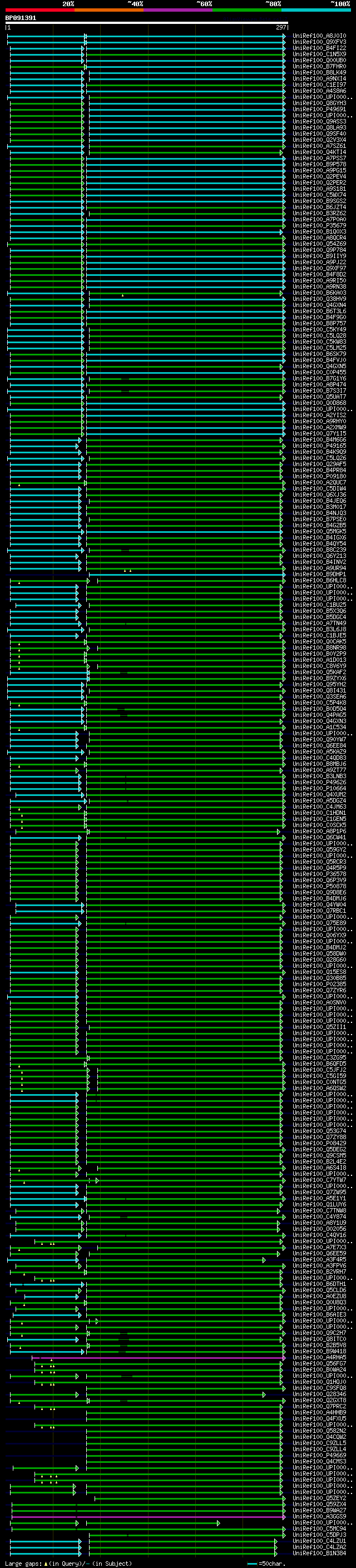Select the UniRef100_A7TN49 label
The height and width of the screenshot is (1568, 356).
[319, 623]
